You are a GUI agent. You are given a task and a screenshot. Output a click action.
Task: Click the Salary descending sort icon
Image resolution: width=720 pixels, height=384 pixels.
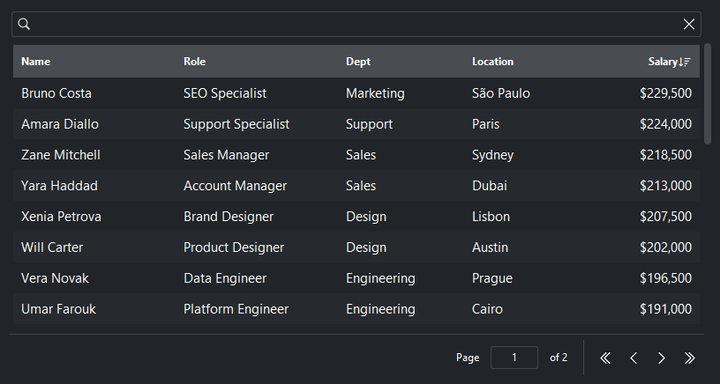[685, 62]
